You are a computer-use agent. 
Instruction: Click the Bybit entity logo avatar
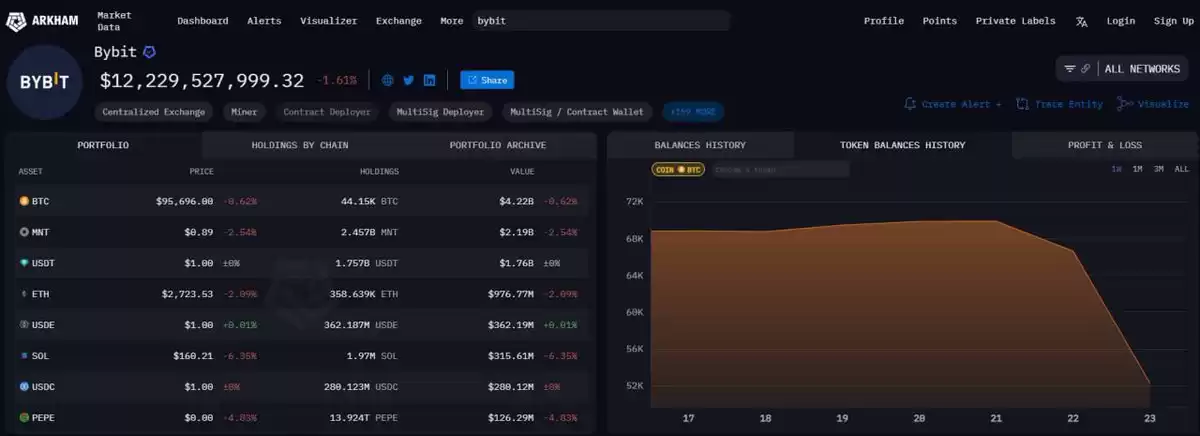tap(45, 83)
